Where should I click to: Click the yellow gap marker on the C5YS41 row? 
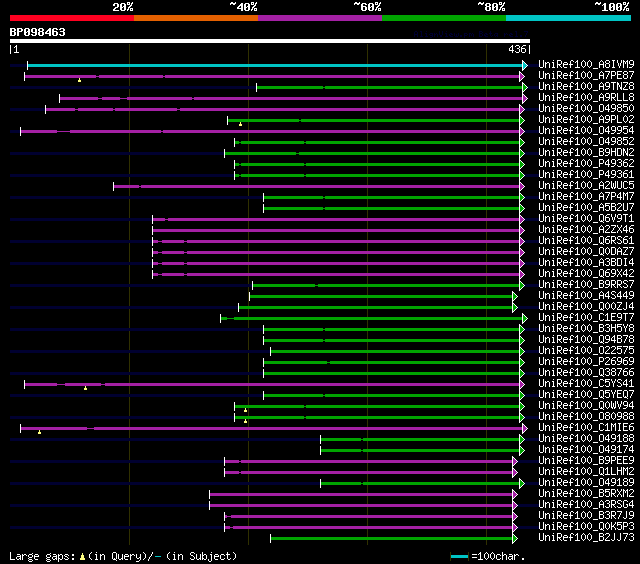point(86,388)
